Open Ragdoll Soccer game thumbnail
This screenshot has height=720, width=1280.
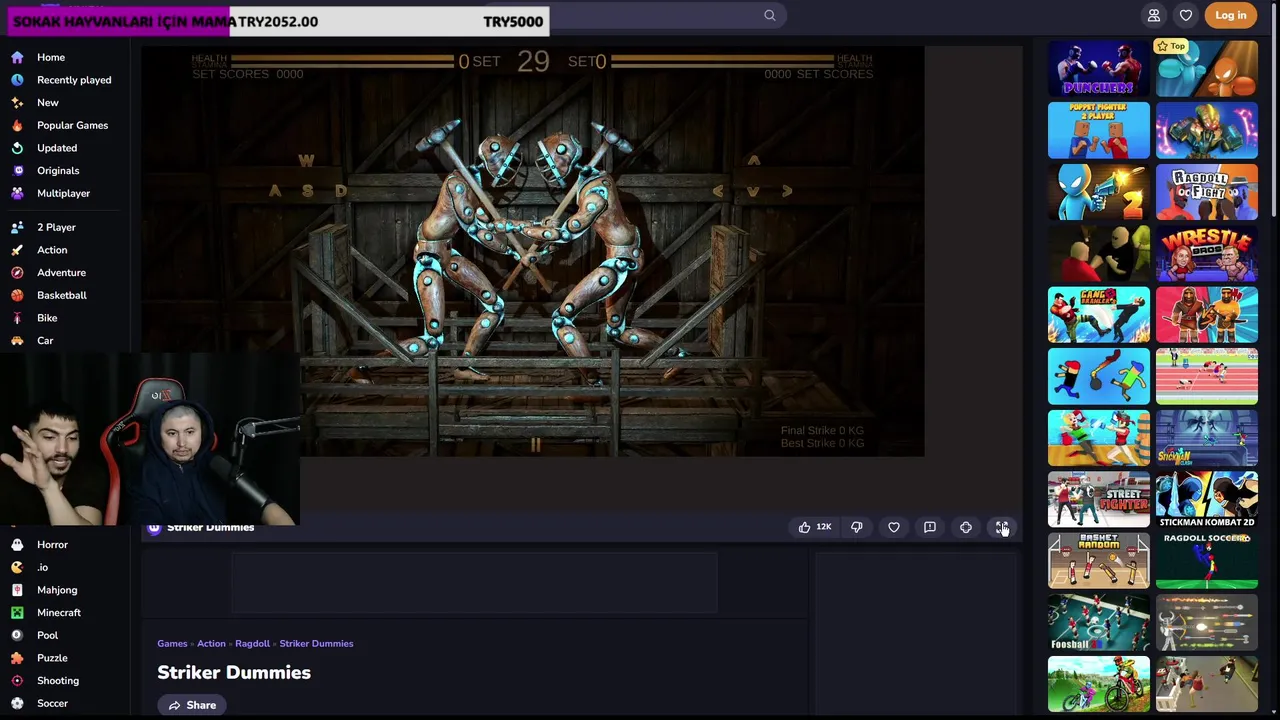coord(1207,561)
